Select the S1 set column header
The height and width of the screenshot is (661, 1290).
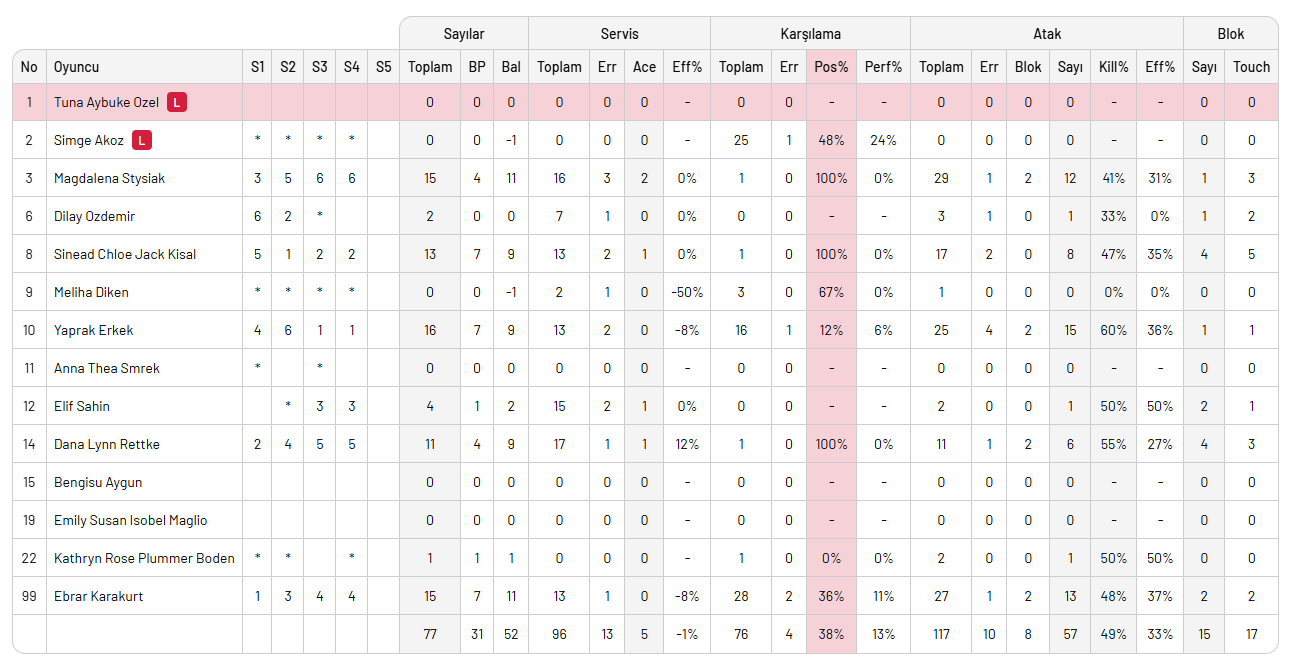258,67
